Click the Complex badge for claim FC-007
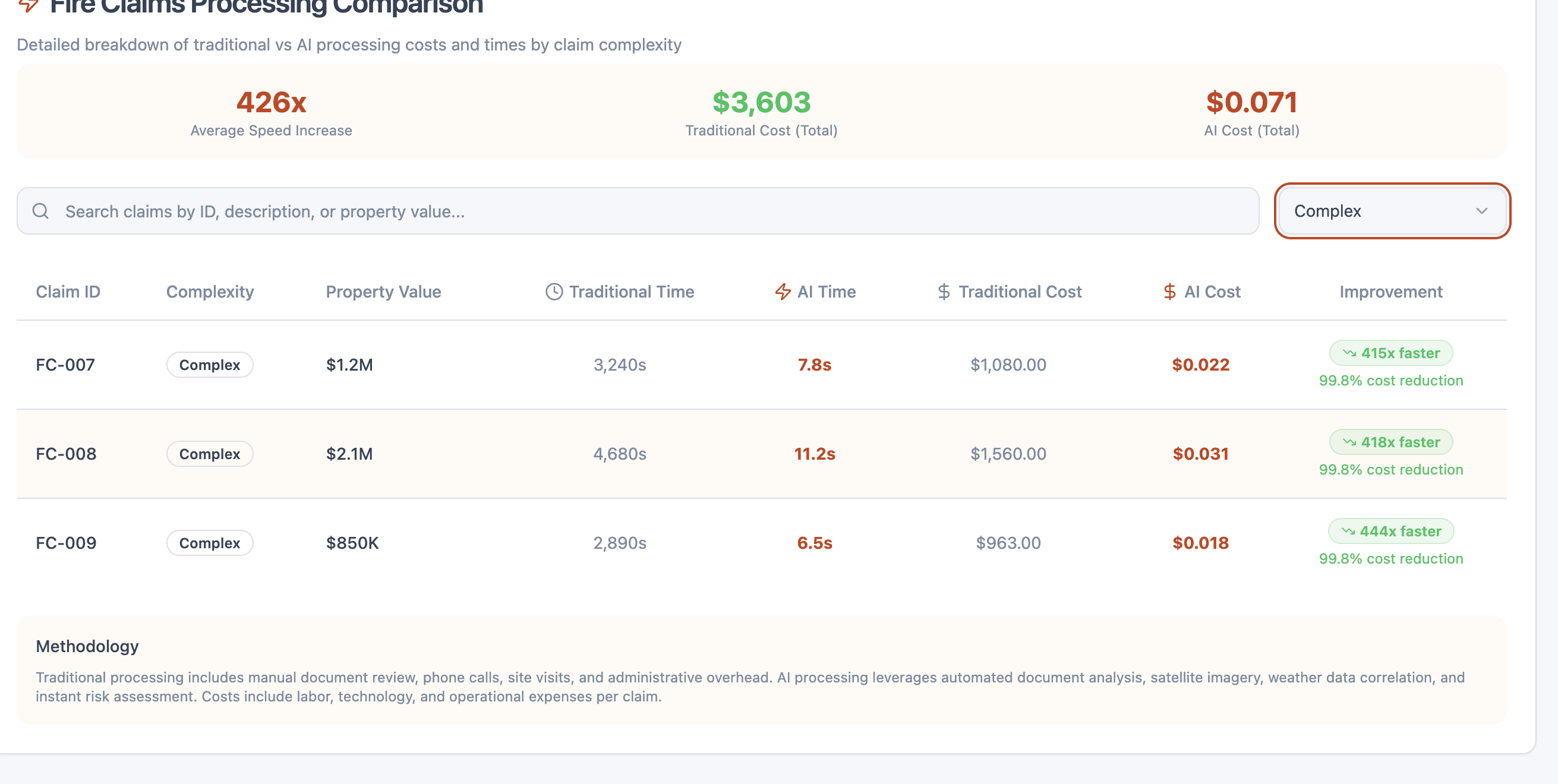Image resolution: width=1558 pixels, height=784 pixels. click(x=209, y=365)
